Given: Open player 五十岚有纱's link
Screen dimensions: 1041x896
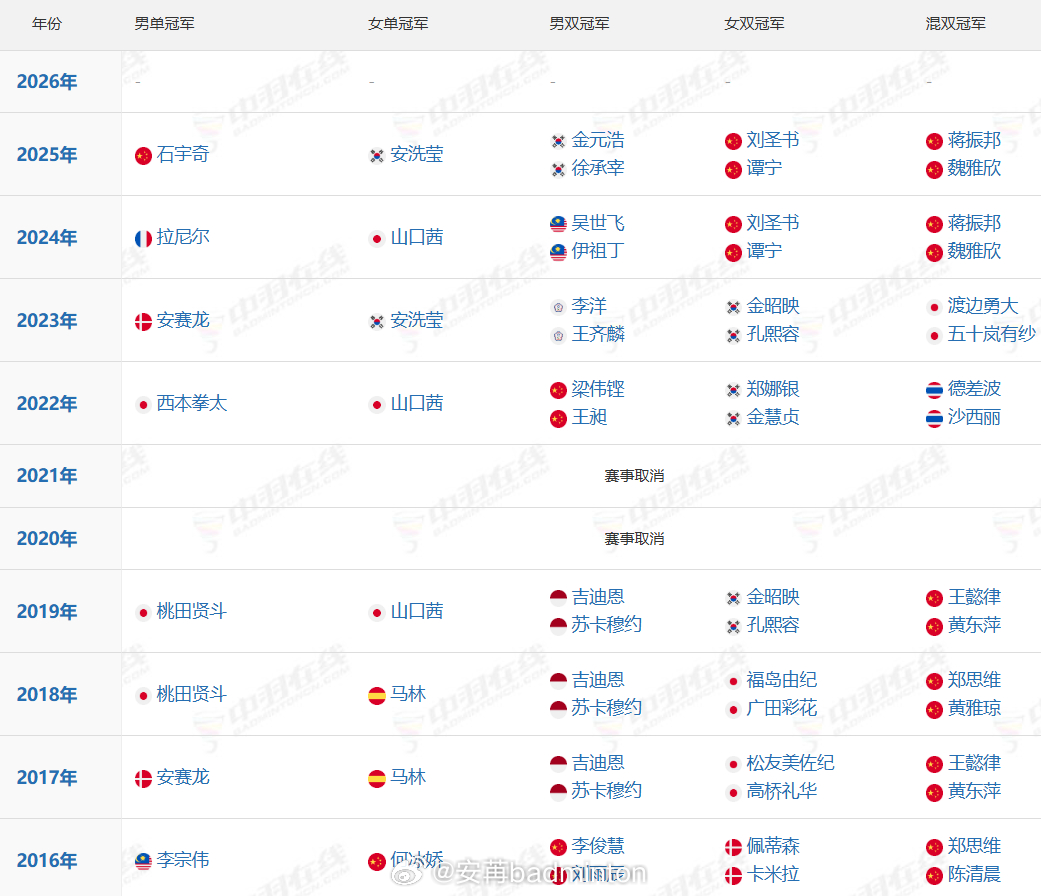Looking at the screenshot, I should tap(991, 335).
